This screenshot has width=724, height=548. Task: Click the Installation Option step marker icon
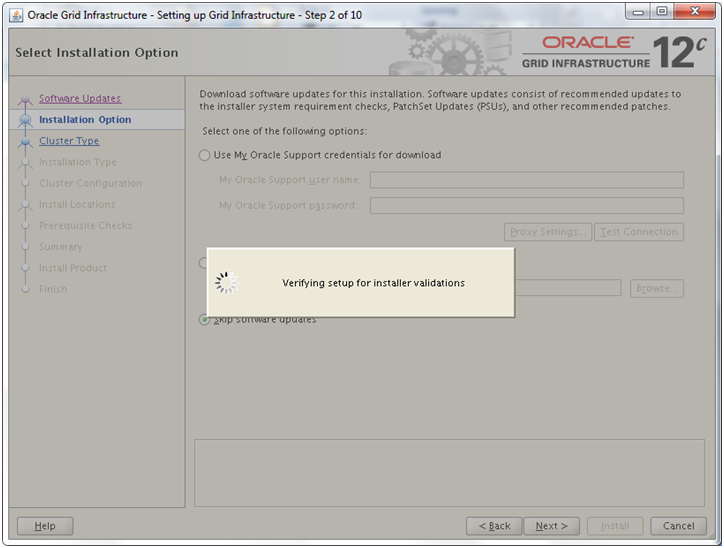pos(25,120)
